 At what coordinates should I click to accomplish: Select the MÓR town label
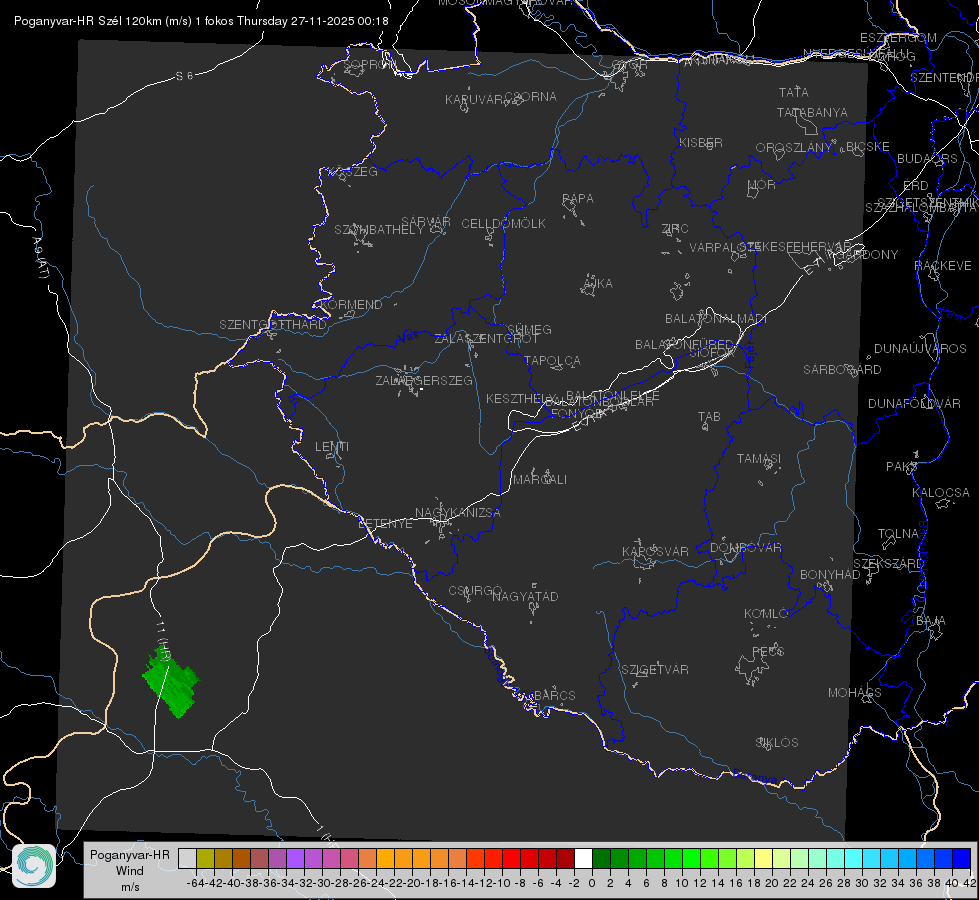(x=762, y=185)
